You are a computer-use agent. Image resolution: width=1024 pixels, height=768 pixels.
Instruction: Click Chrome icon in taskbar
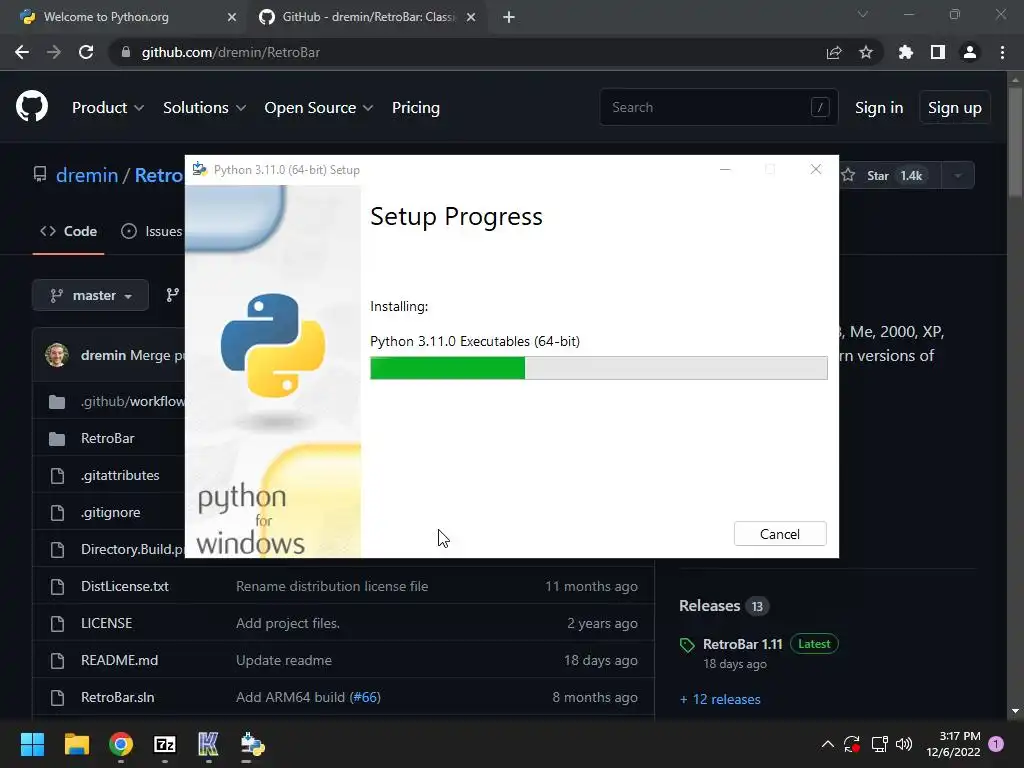121,744
